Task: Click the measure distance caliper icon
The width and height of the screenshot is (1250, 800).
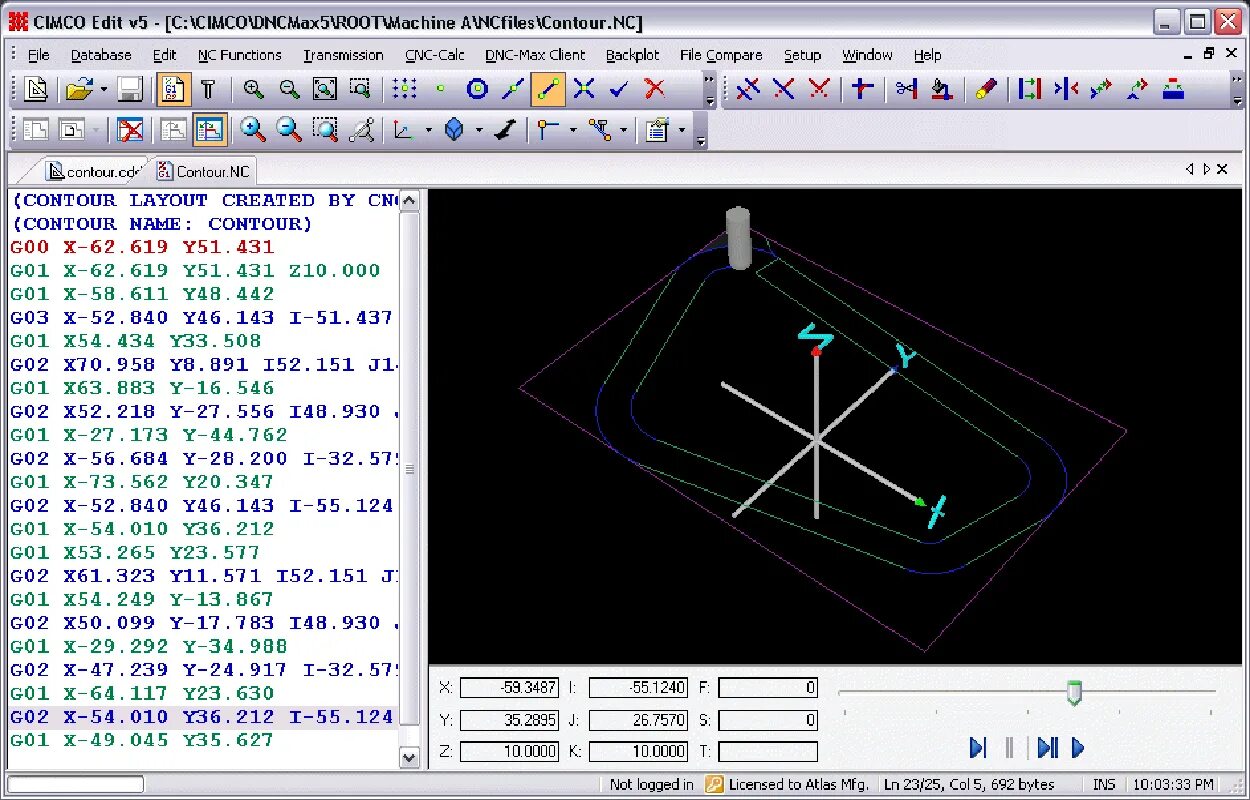Action: coord(361,130)
